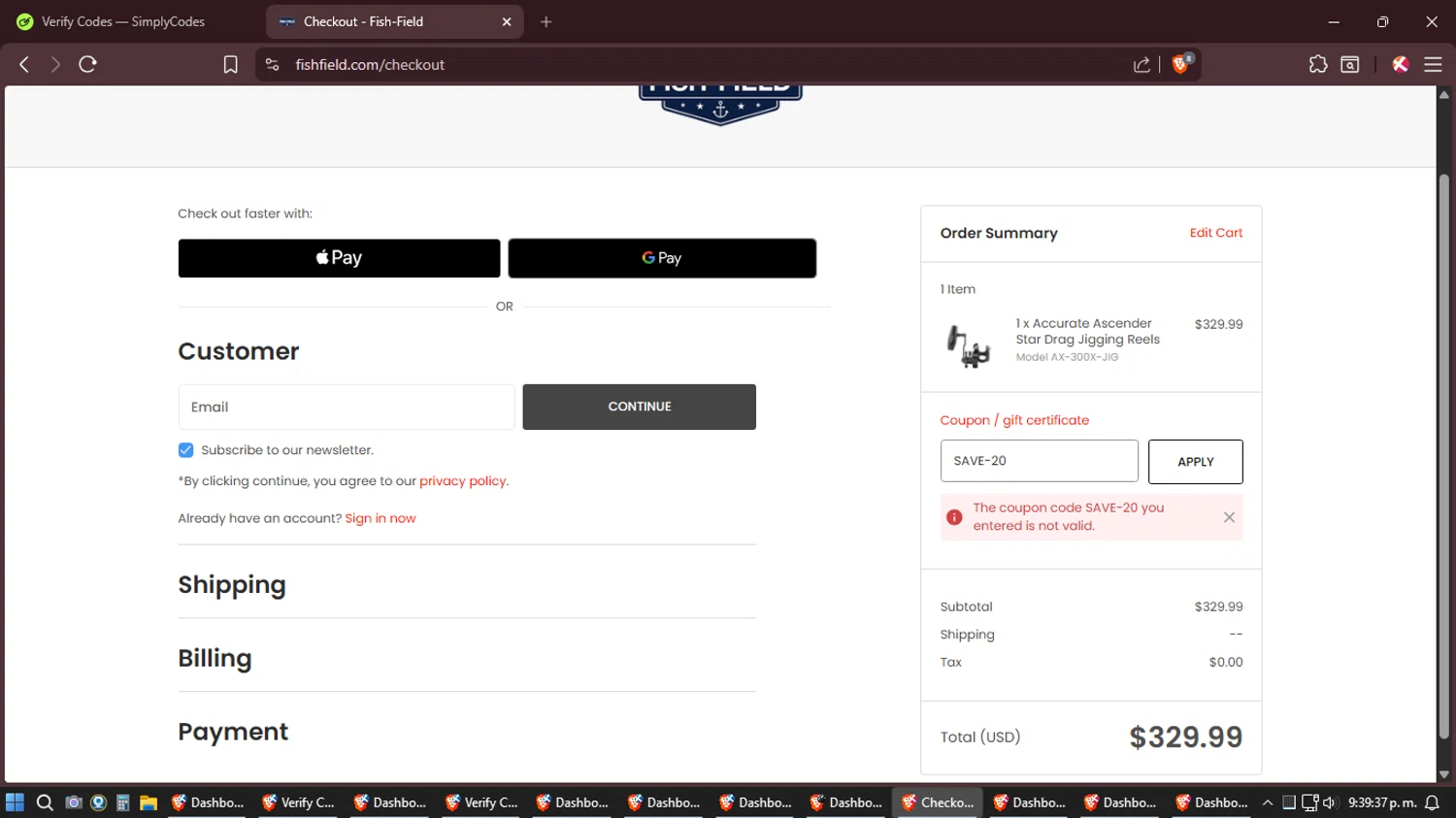The width and height of the screenshot is (1456, 818).
Task: Dismiss the invalid coupon error message
Action: (x=1229, y=517)
